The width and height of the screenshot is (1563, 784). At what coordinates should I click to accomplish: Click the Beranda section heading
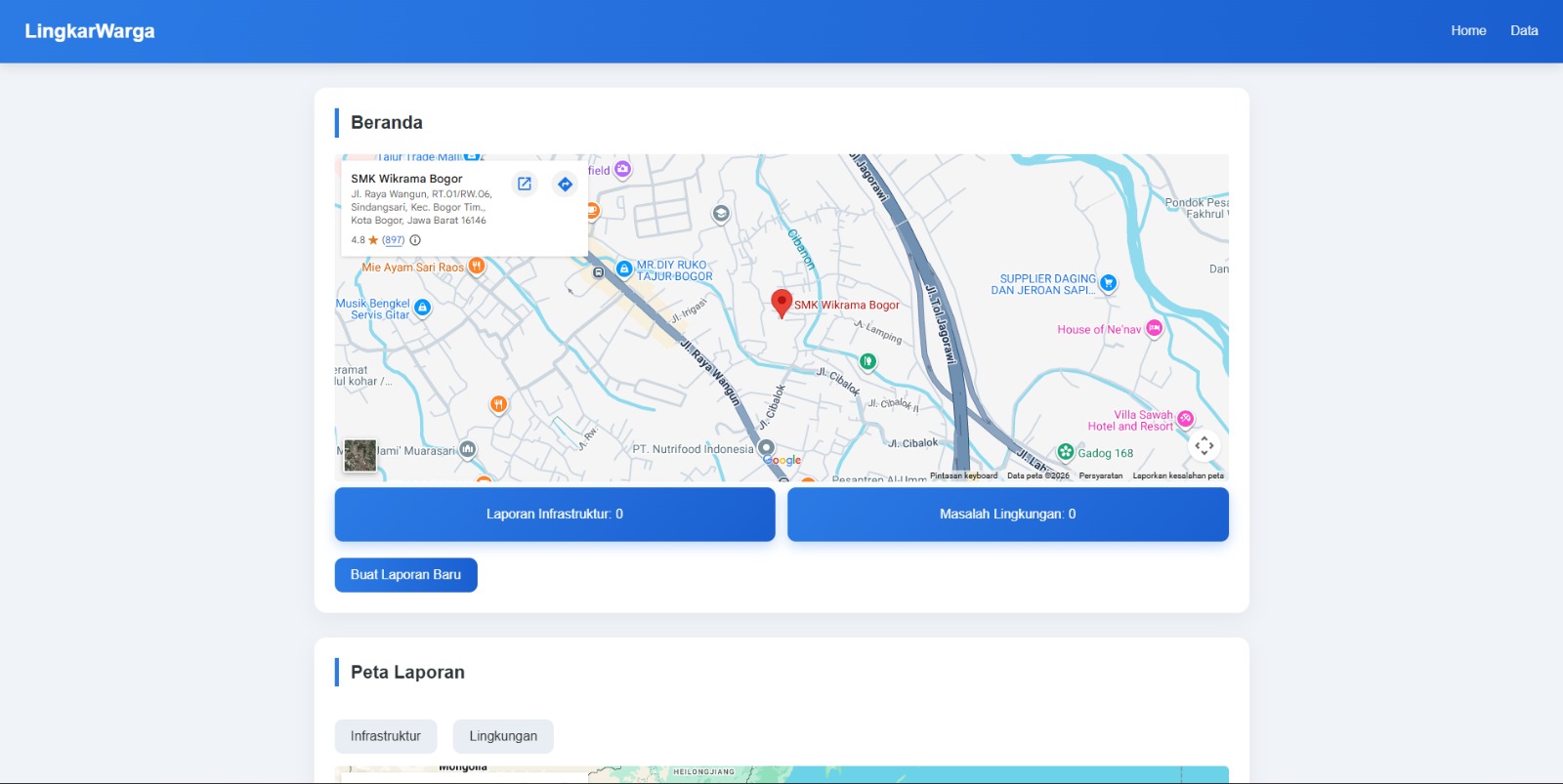coord(387,122)
